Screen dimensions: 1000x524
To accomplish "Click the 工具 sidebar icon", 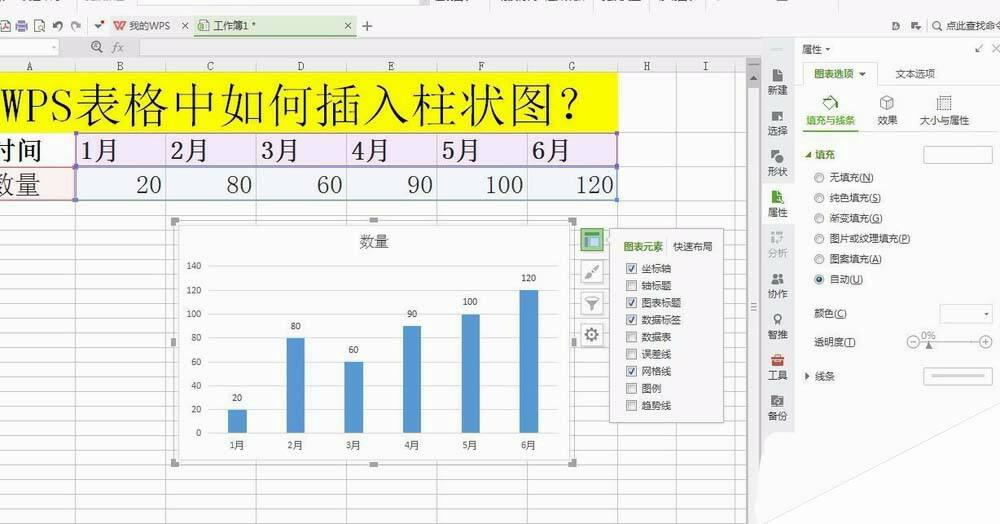I will pos(777,367).
